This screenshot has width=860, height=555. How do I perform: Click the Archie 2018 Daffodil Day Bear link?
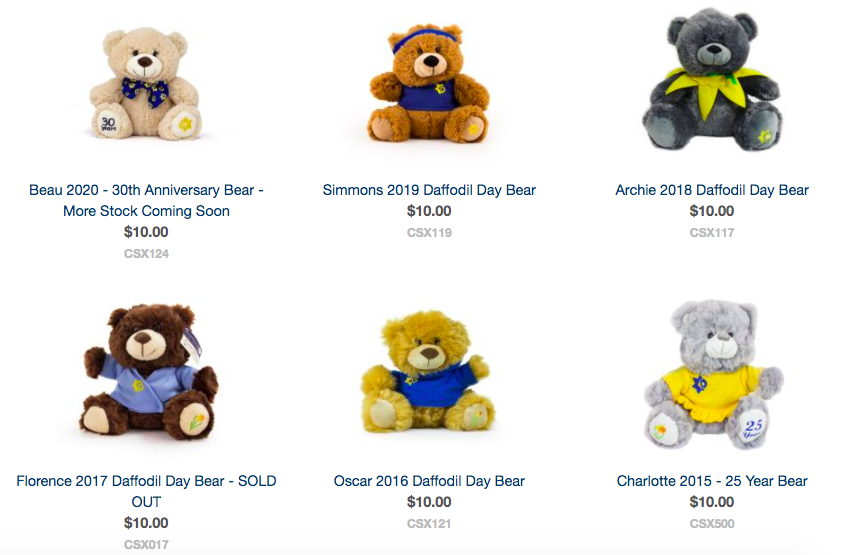tap(712, 190)
